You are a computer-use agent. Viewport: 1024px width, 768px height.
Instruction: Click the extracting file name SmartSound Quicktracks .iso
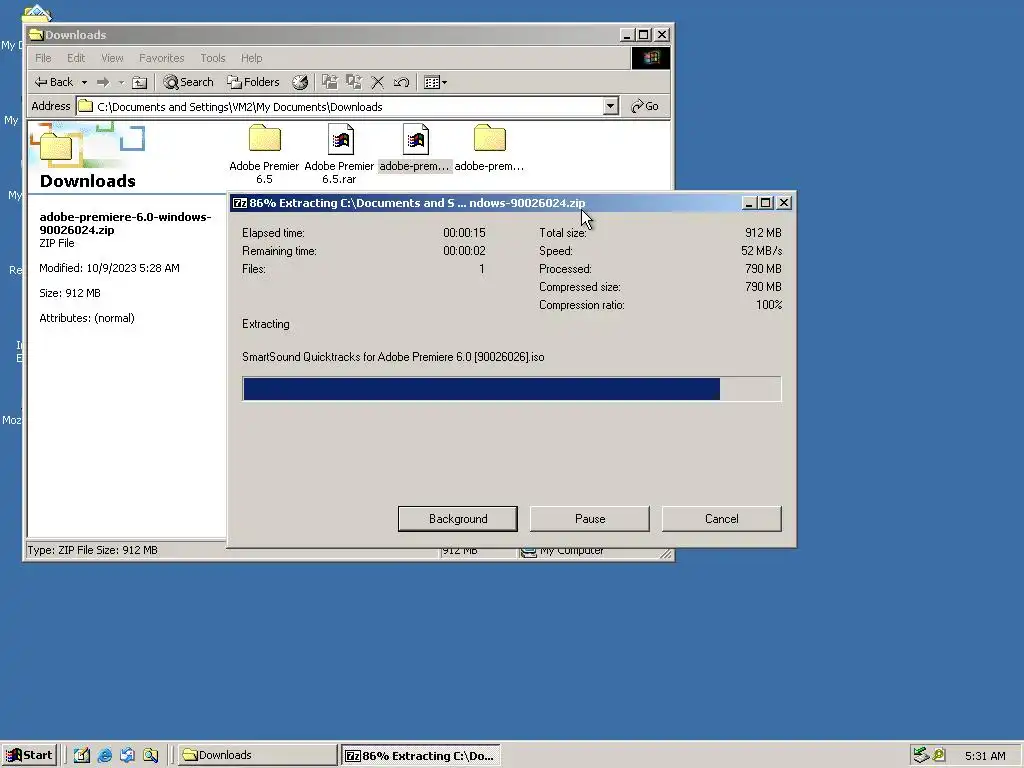click(x=393, y=357)
